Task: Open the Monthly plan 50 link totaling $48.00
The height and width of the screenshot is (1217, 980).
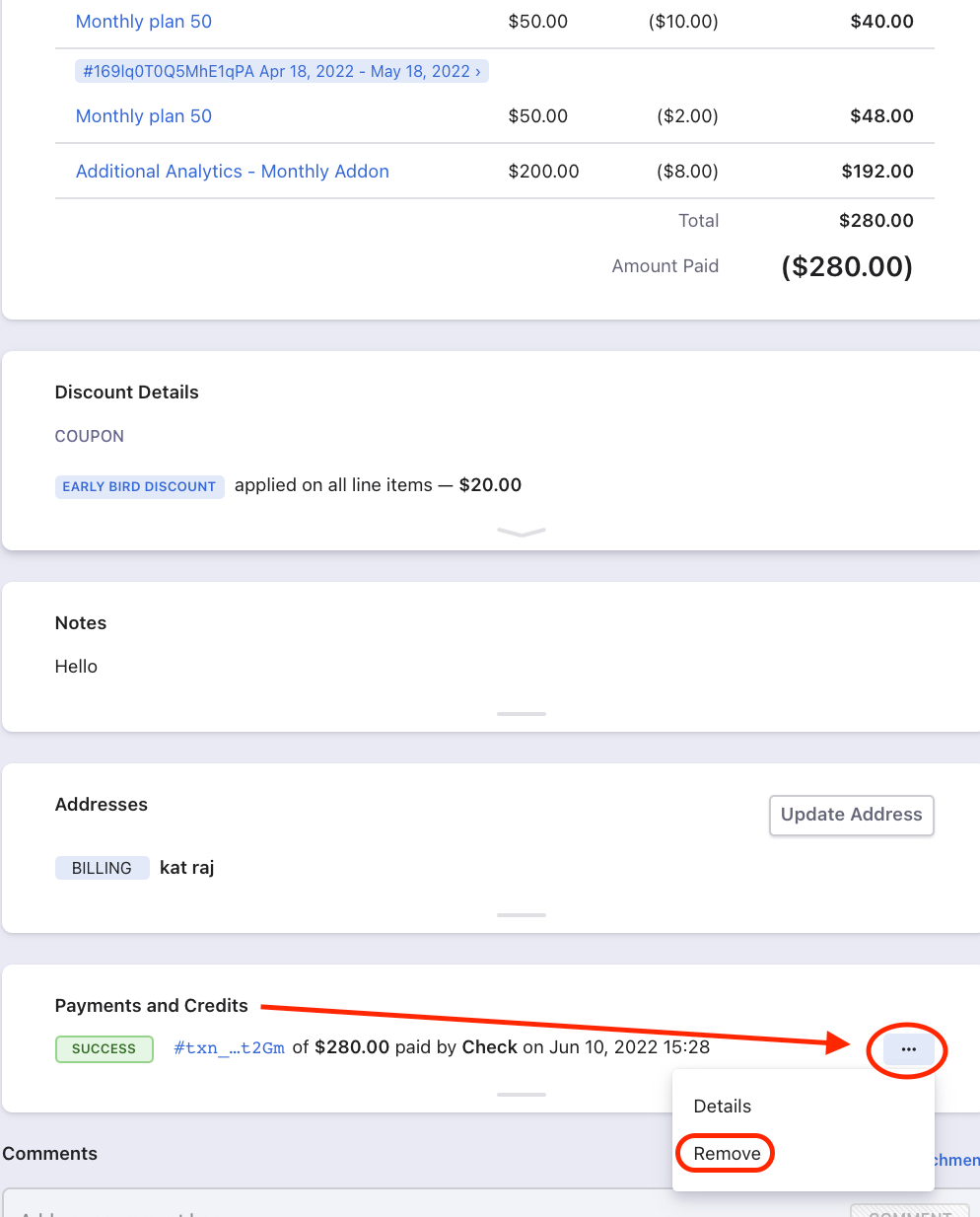Action: [x=144, y=116]
